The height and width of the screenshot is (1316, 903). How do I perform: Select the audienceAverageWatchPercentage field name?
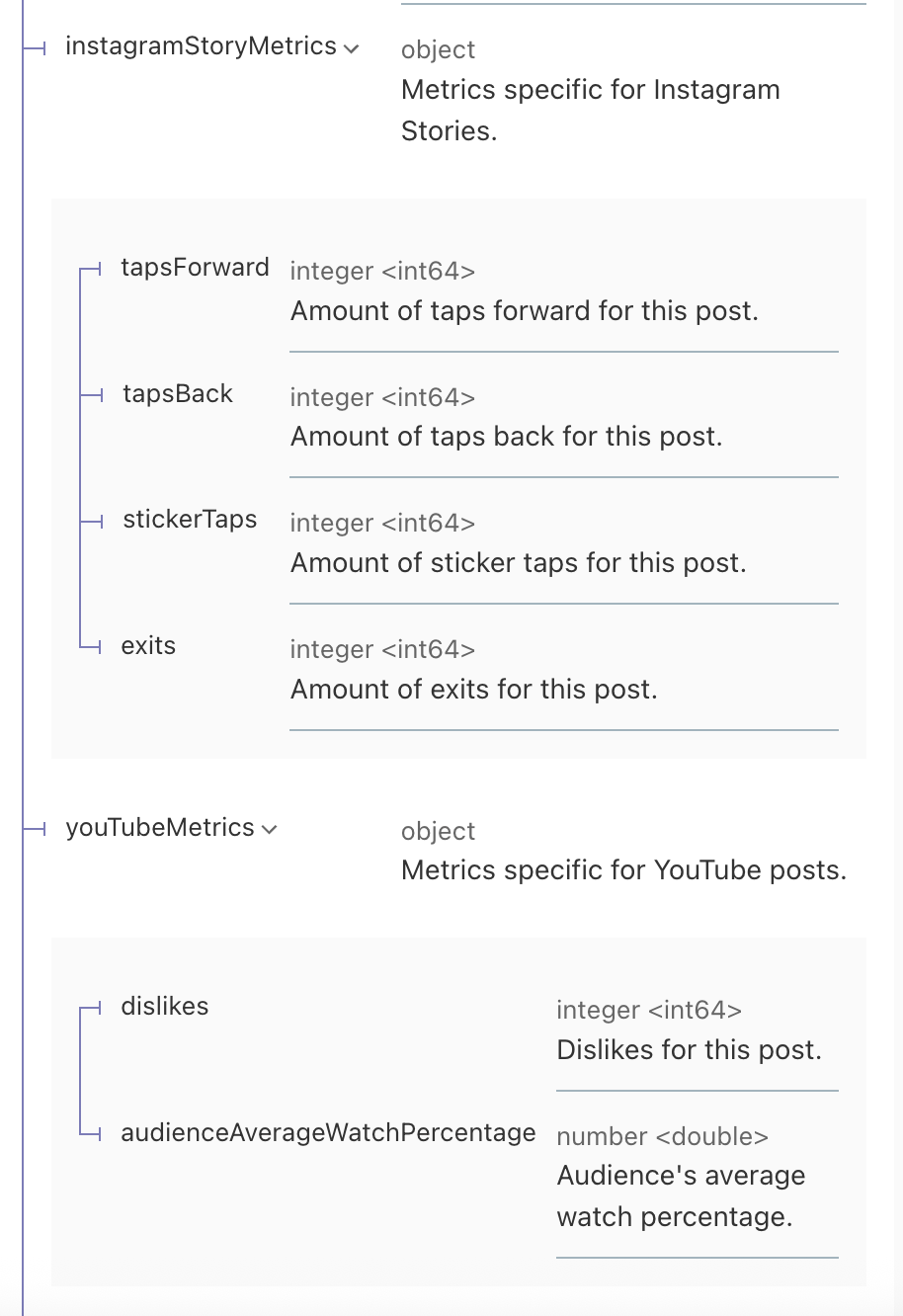pos(328,1133)
